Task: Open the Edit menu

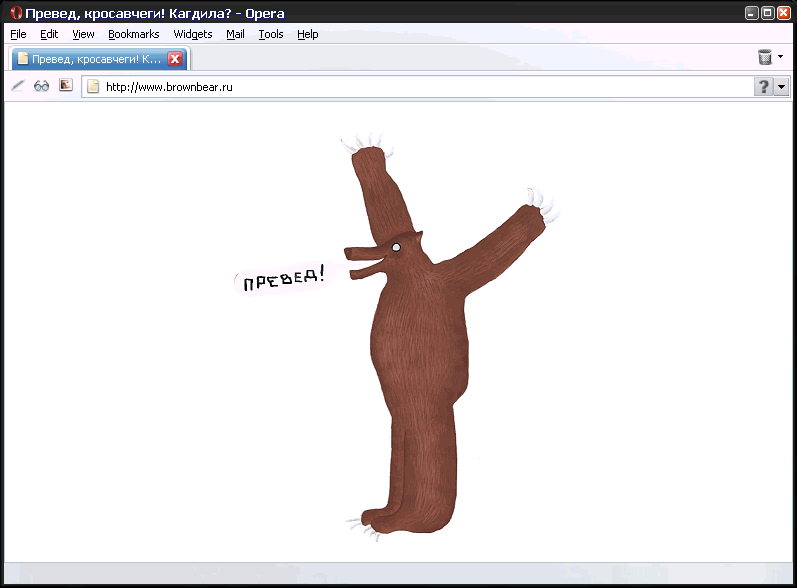Action: point(49,34)
